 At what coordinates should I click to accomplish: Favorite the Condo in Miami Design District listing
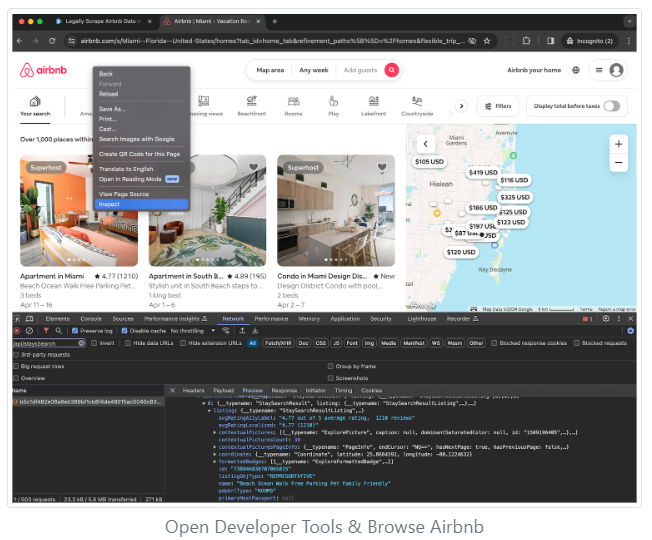click(x=382, y=167)
